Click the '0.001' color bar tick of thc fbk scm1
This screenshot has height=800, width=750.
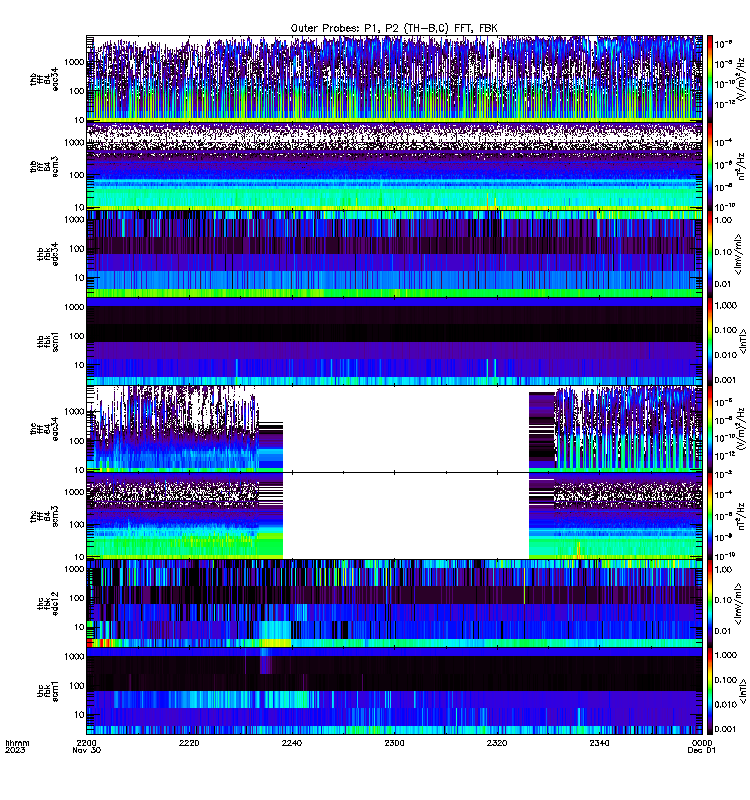724,729
